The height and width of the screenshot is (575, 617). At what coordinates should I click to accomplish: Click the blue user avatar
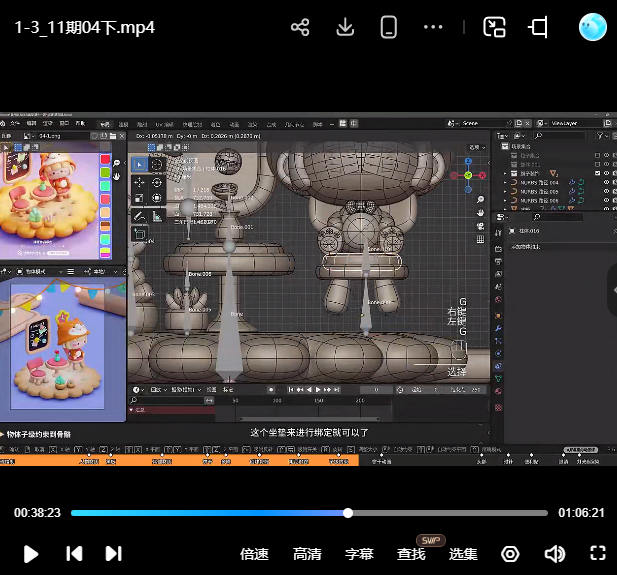(592, 27)
